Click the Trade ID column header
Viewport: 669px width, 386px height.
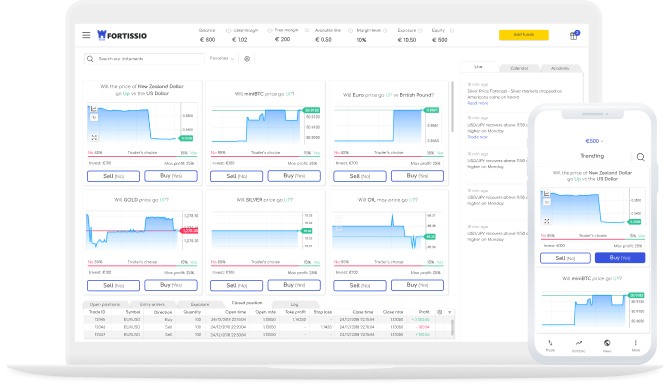tap(97, 312)
